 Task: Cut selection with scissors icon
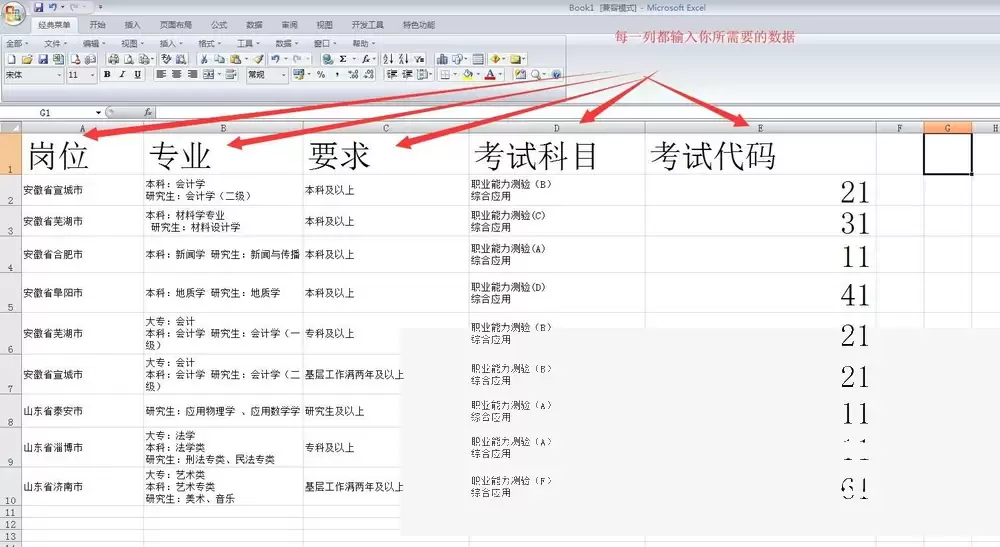click(x=203, y=59)
